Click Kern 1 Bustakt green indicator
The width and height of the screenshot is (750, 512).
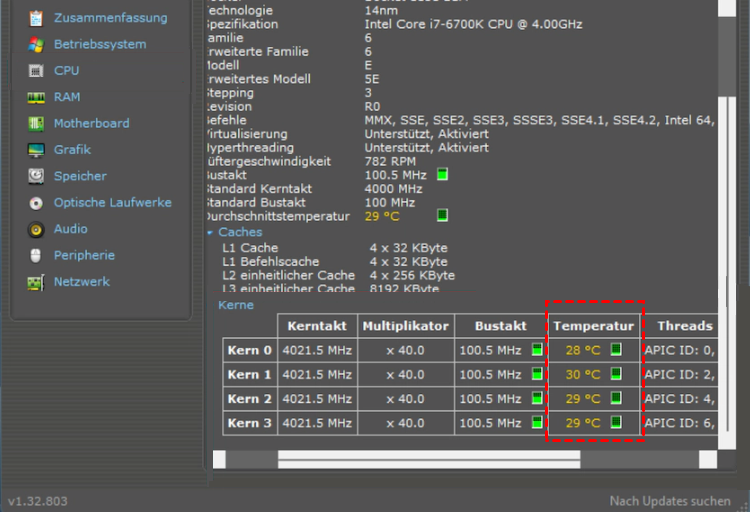[x=537, y=374]
